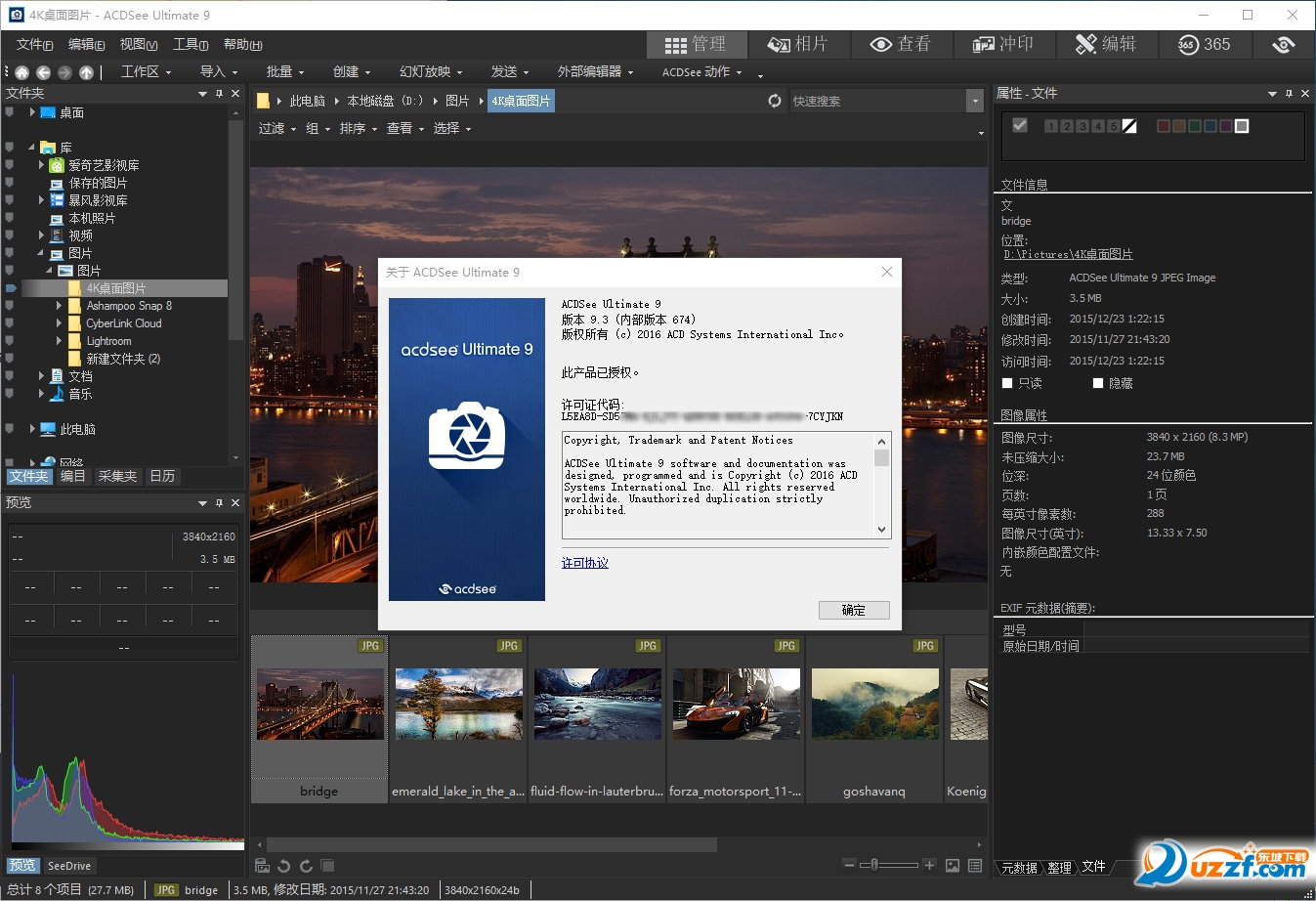Viewport: 1316px width, 901px height.
Task: Expand the Ashampoo Snap 8 folder
Action: click(x=59, y=306)
